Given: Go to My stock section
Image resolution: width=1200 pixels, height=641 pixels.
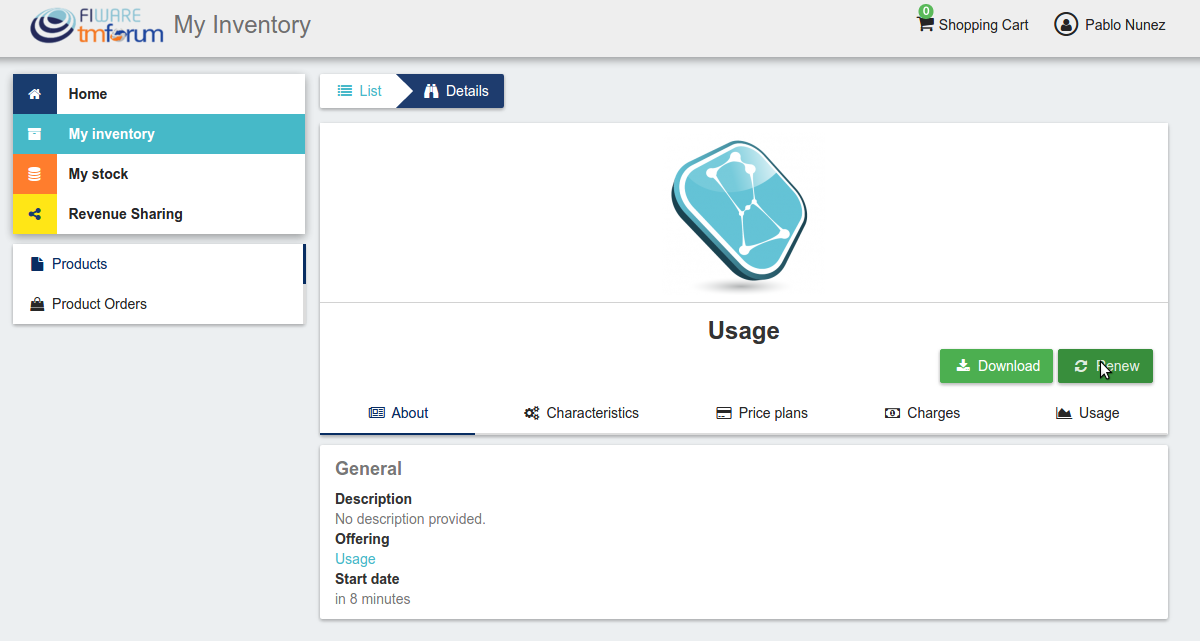Looking at the screenshot, I should tap(159, 174).
